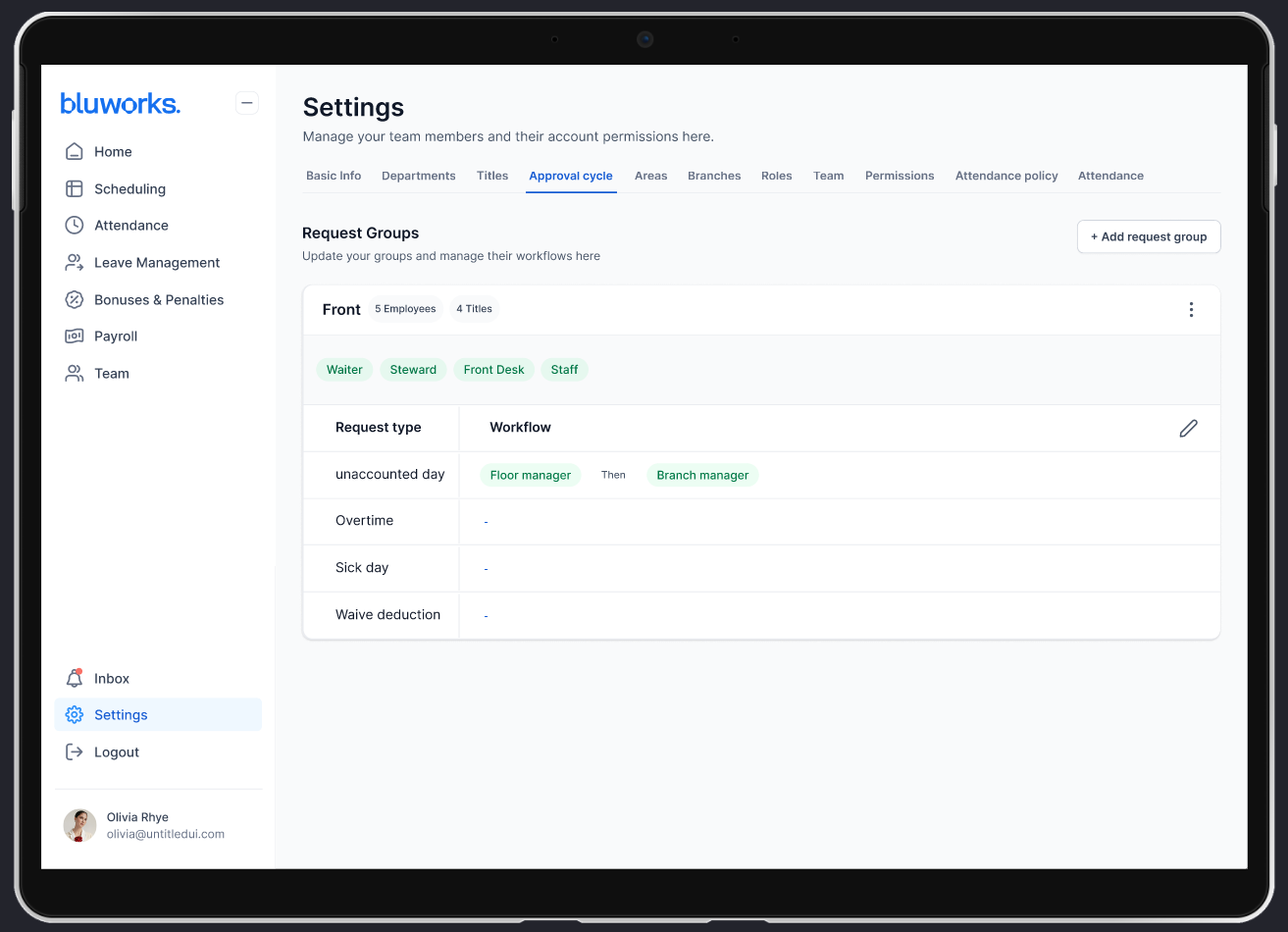Click the Attendance clock icon
Screen dimensions: 1288x932
click(x=74, y=226)
